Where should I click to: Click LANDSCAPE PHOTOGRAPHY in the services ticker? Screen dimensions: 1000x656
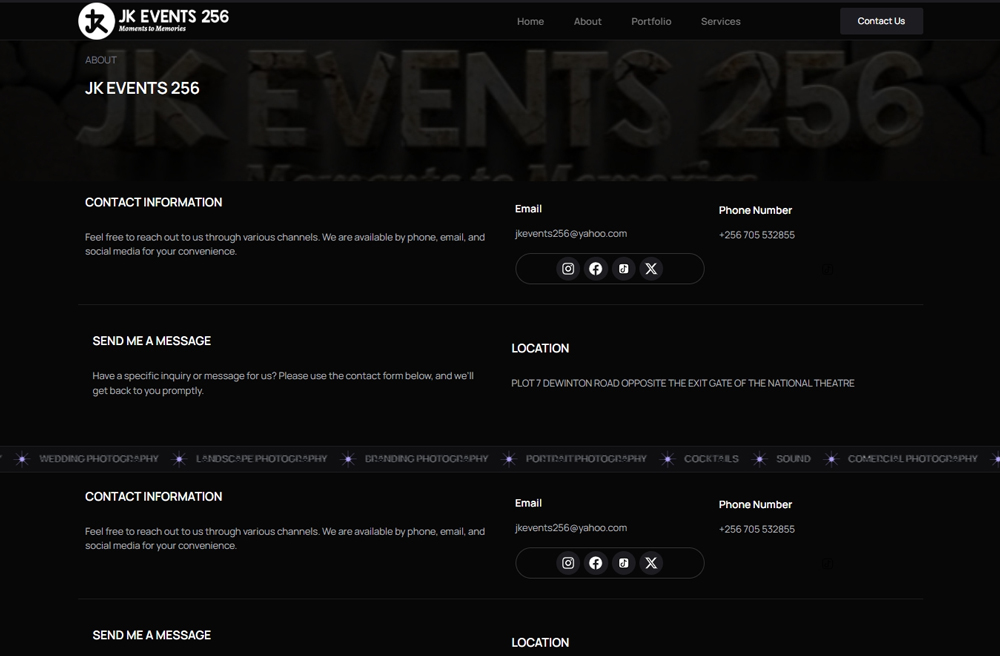tap(261, 458)
